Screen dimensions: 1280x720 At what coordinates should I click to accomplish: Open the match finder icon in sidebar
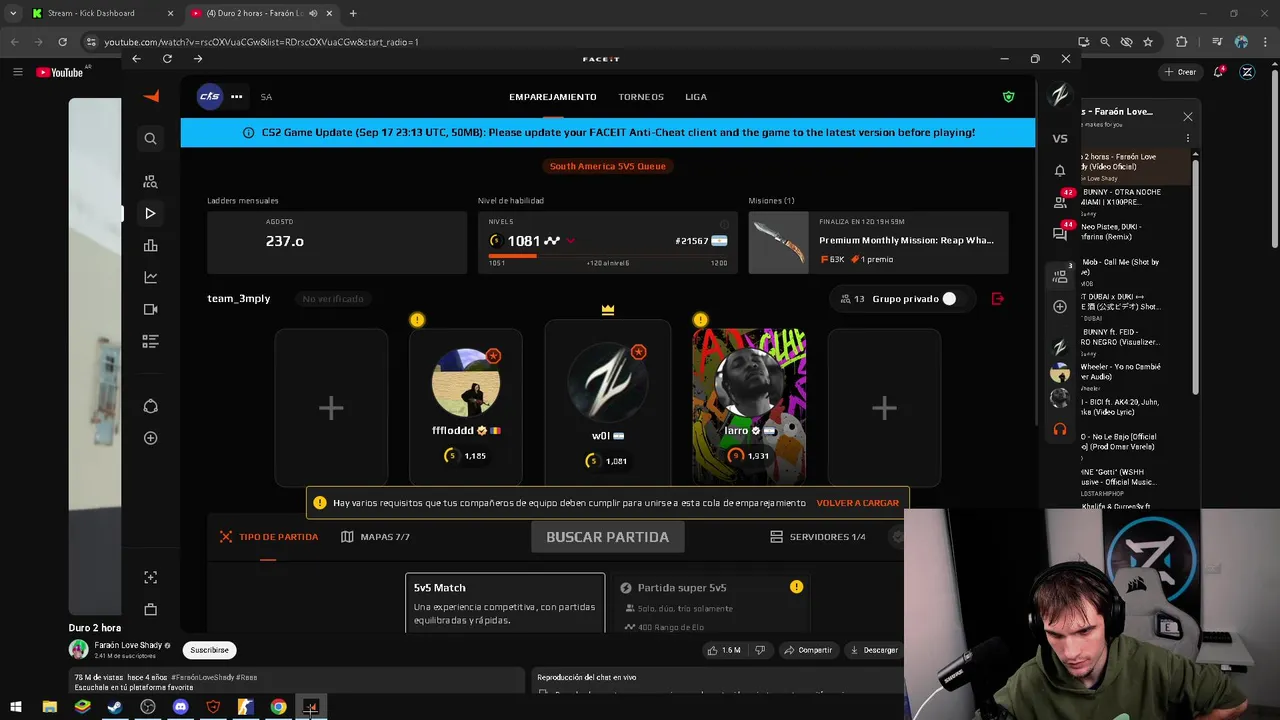click(x=150, y=182)
